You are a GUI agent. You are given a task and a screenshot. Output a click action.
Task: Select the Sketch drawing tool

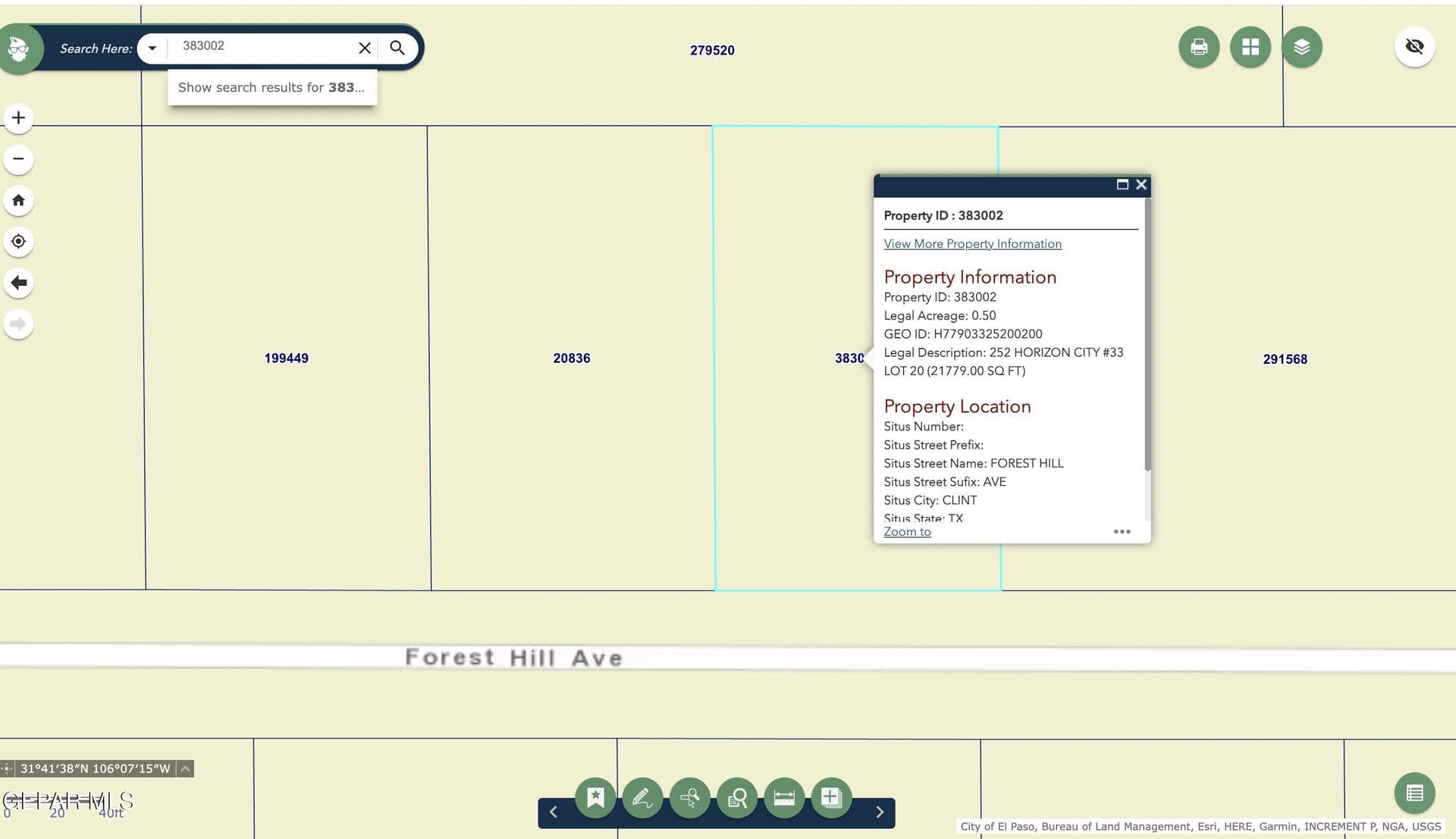(x=642, y=797)
